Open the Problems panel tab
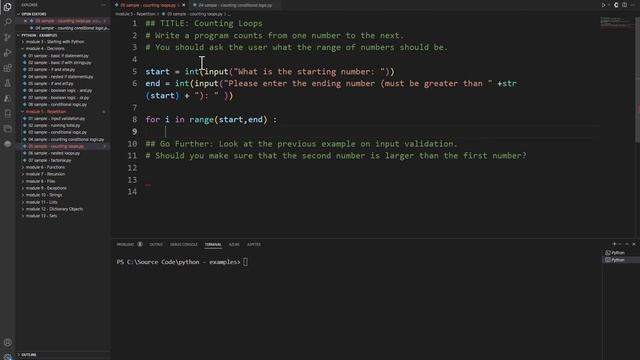This screenshot has width=640, height=360. point(125,244)
